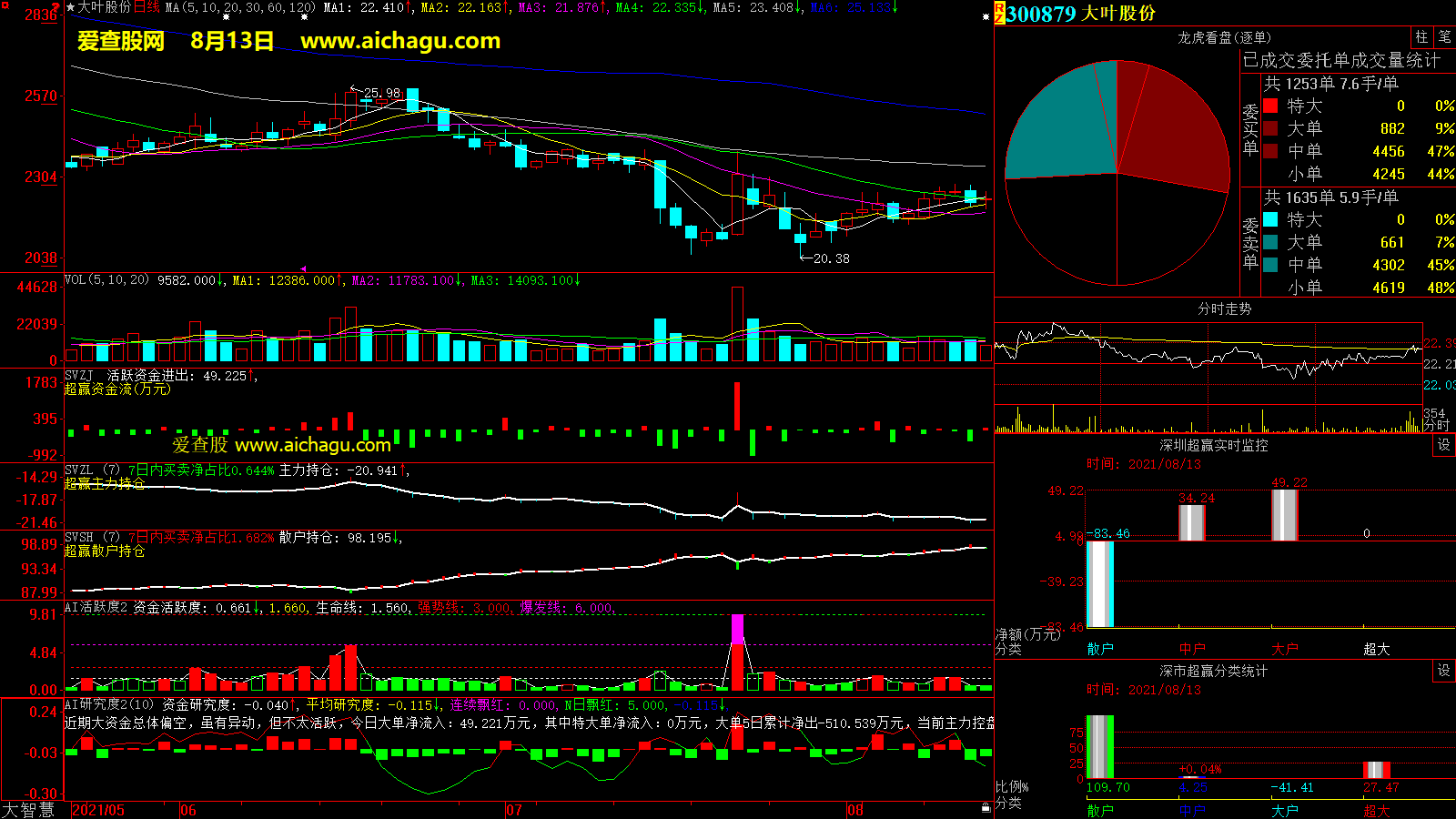The image size is (1456, 819).
Task: Click the small magenta arrow marker below K-line chart
Action: click(x=303, y=268)
